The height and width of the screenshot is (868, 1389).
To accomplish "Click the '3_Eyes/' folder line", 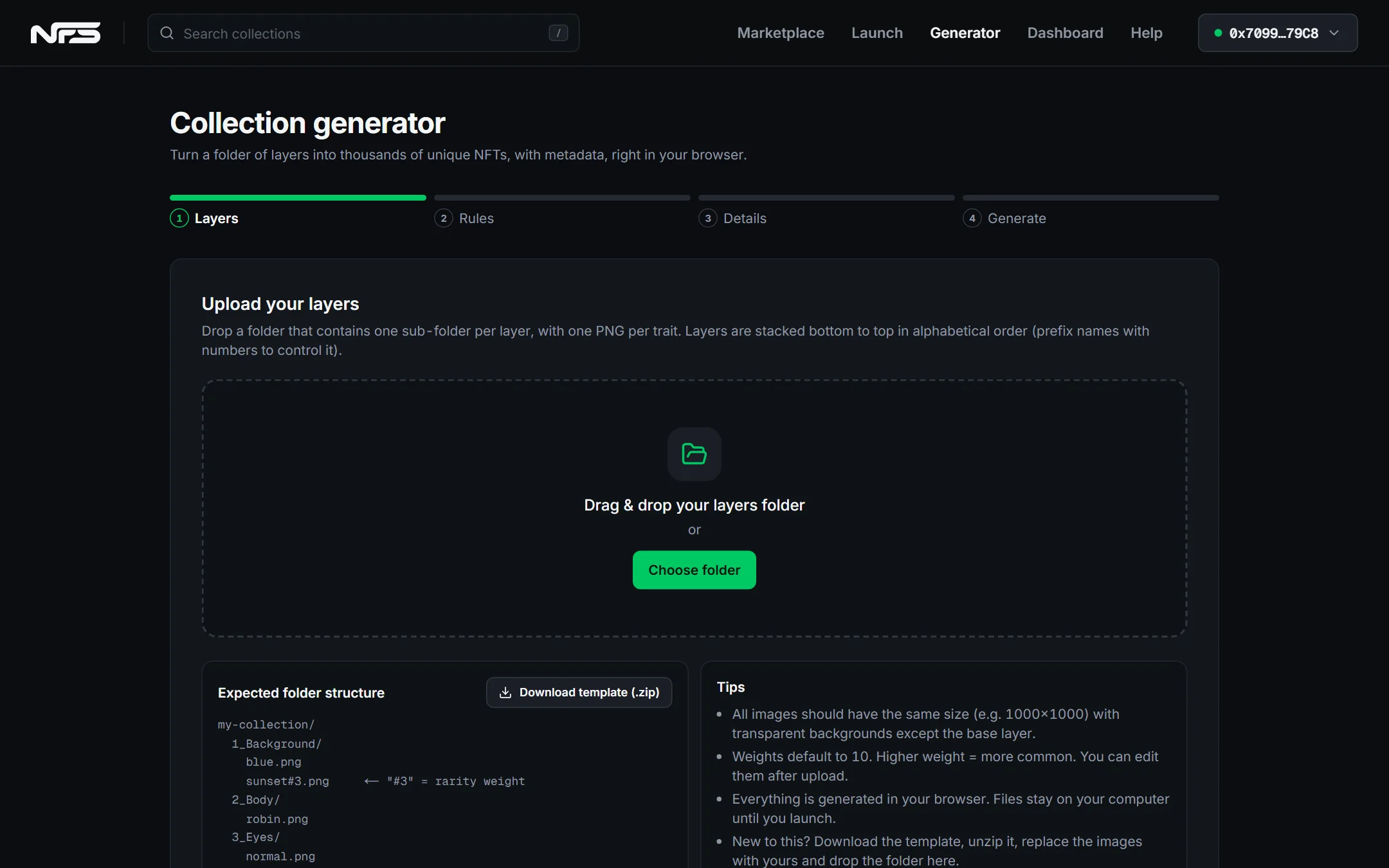I will (256, 837).
